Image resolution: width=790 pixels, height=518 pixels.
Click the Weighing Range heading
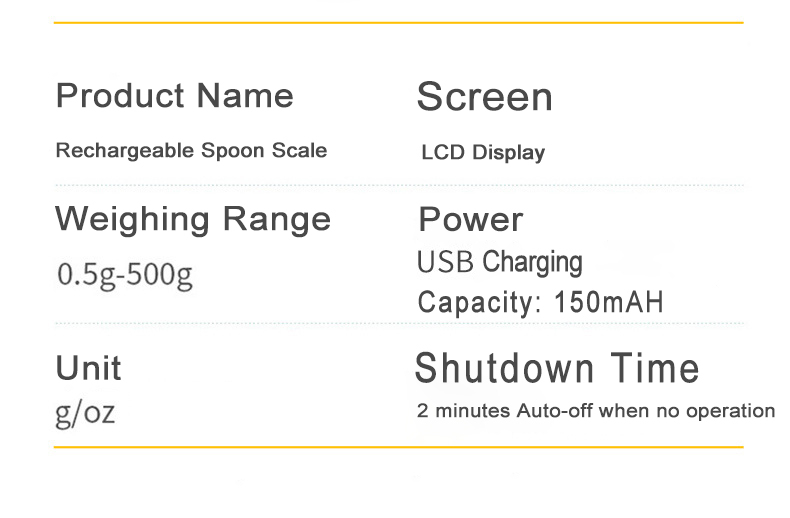pyautogui.click(x=192, y=218)
